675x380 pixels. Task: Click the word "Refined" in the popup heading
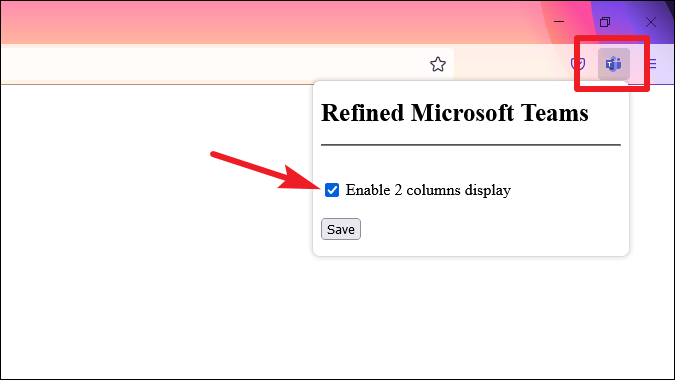pos(363,113)
